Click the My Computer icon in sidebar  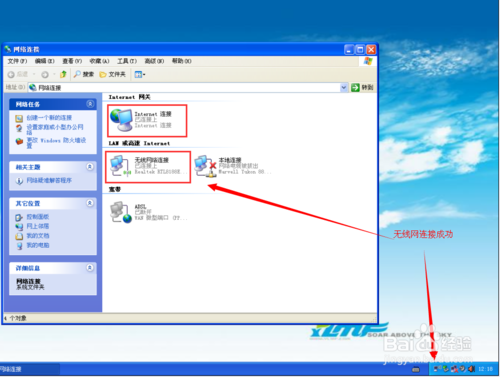[19, 246]
